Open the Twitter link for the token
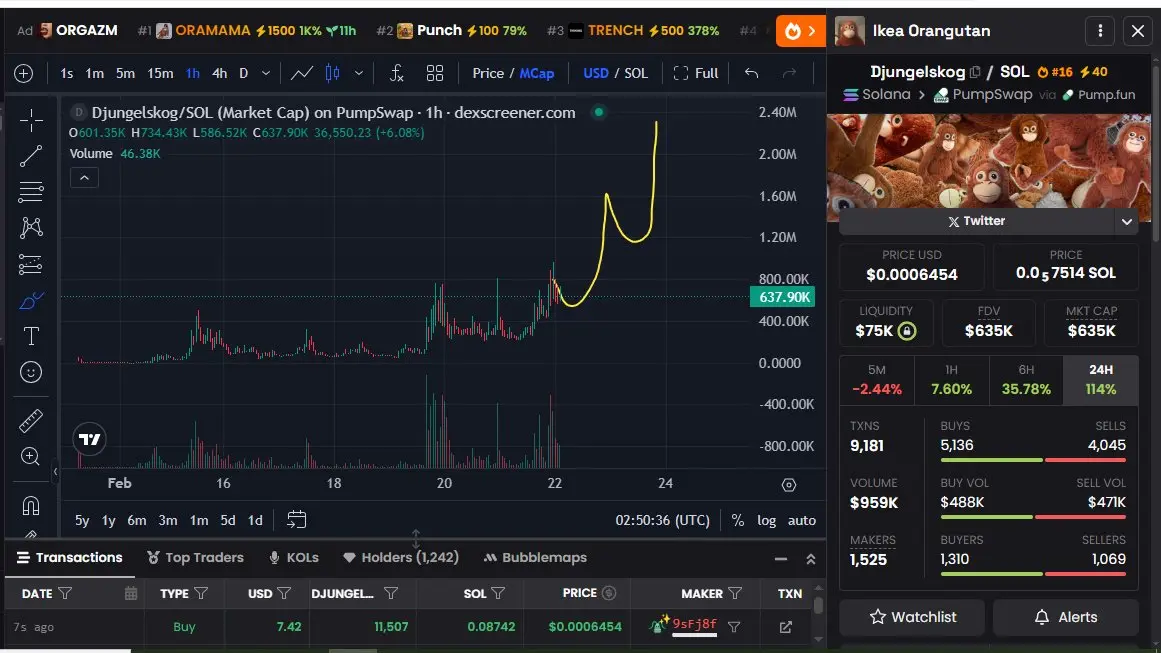 click(977, 221)
